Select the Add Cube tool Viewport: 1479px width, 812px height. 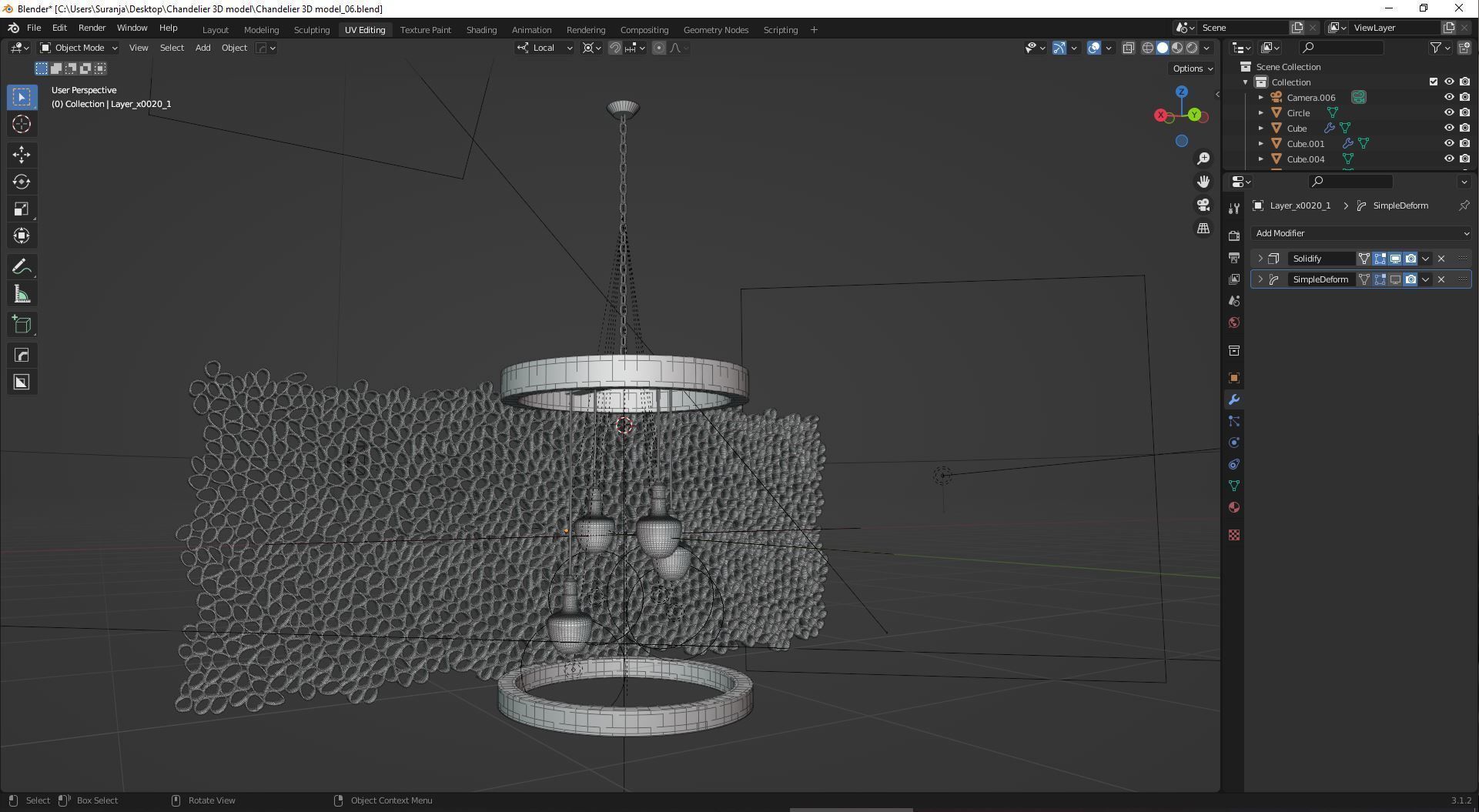tap(22, 325)
